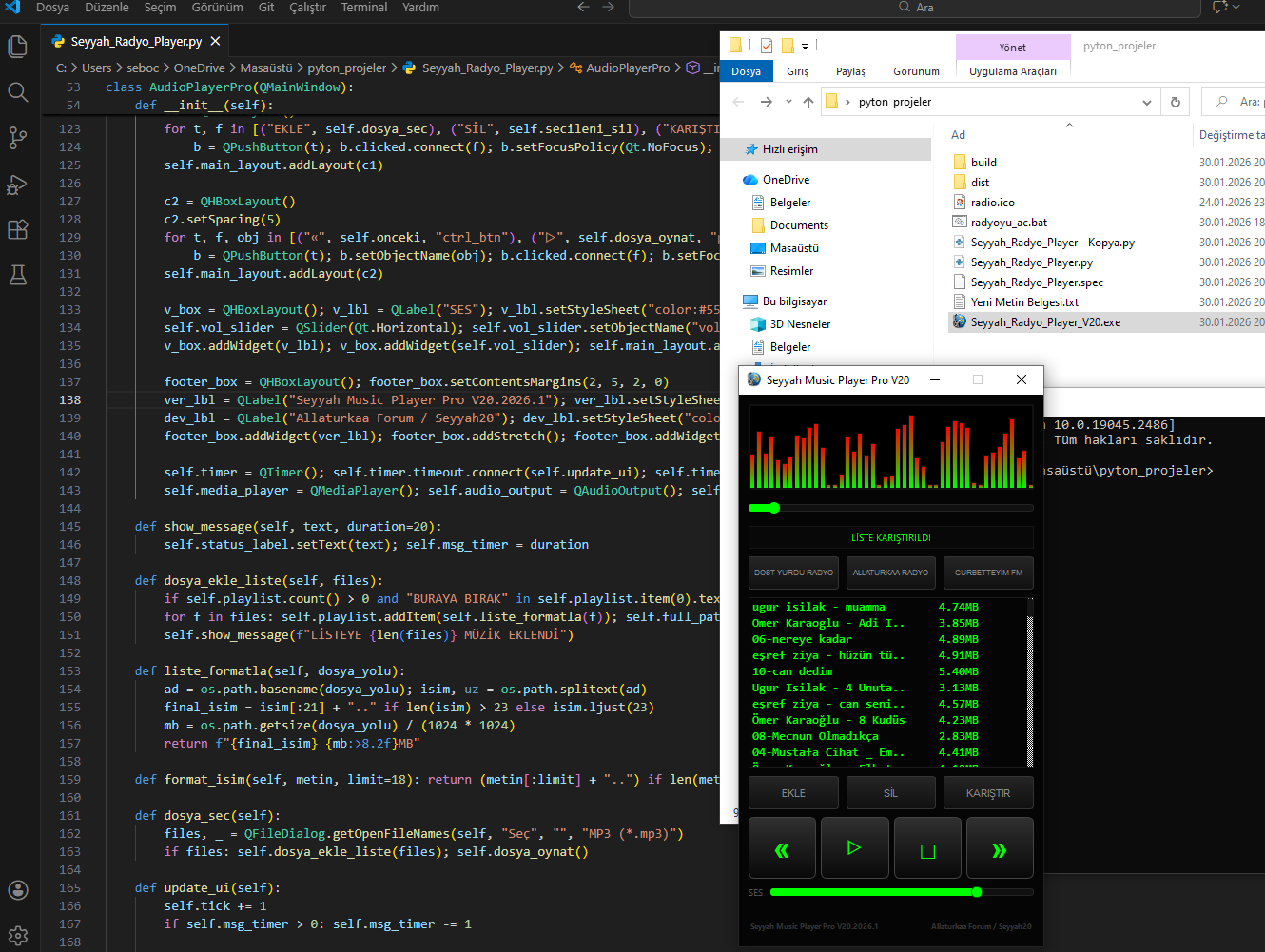The image size is (1265, 952).
Task: Click the KARIŞTIR shuffle button
Action: (x=988, y=793)
